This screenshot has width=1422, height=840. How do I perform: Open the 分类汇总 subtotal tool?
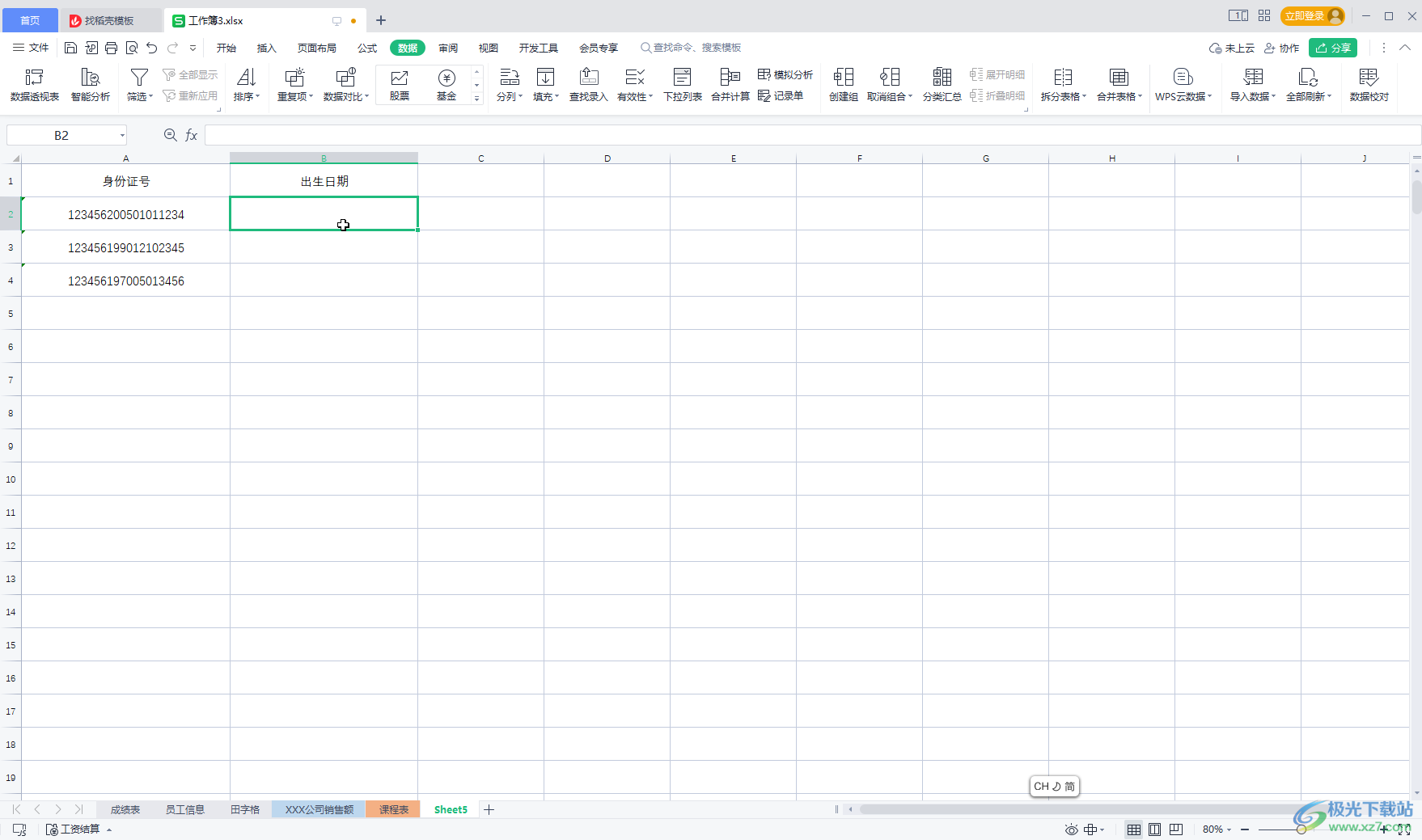942,85
